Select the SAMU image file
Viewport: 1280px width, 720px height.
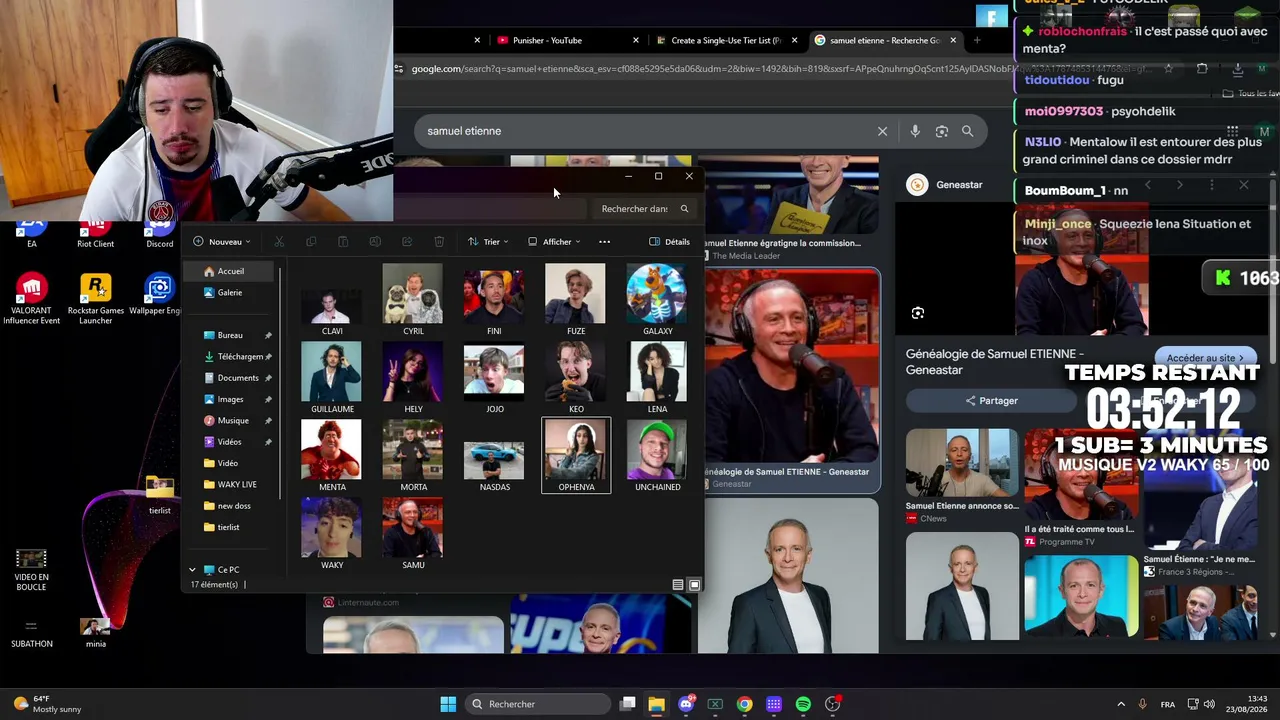[413, 534]
